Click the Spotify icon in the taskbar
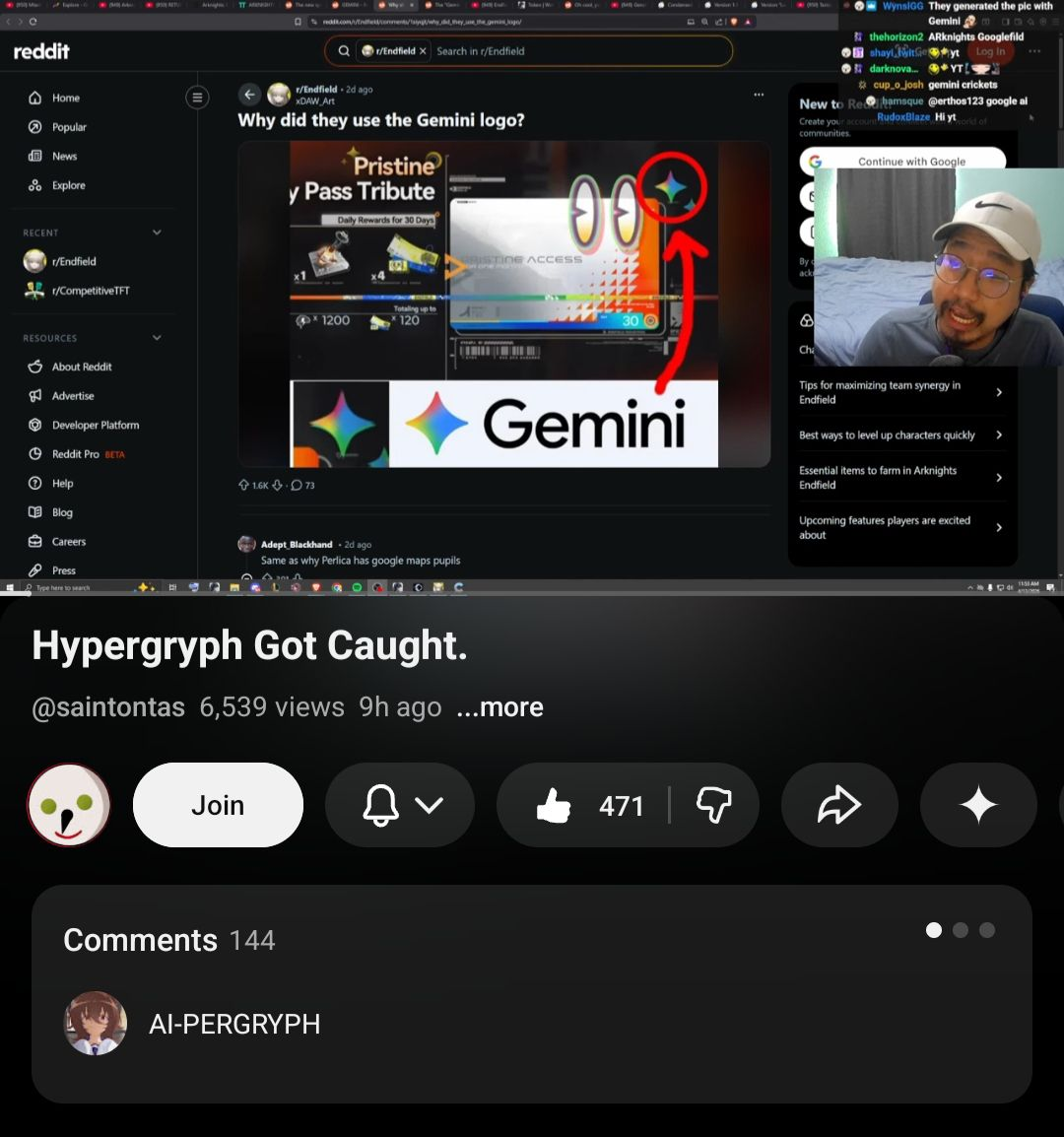Image resolution: width=1064 pixels, height=1137 pixels. tap(357, 587)
